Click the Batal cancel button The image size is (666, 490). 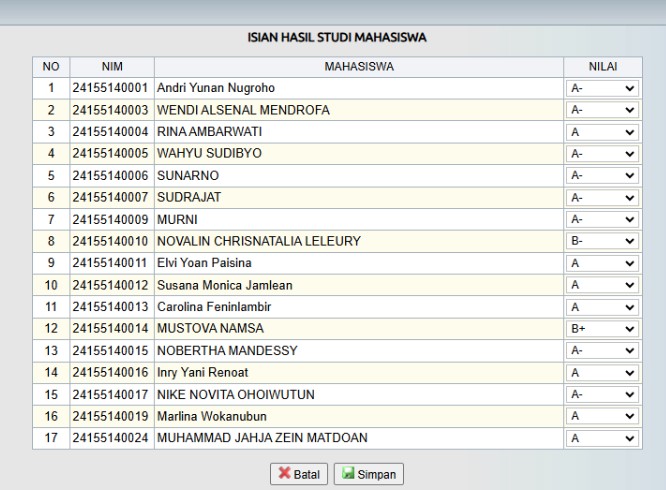pyautogui.click(x=299, y=472)
